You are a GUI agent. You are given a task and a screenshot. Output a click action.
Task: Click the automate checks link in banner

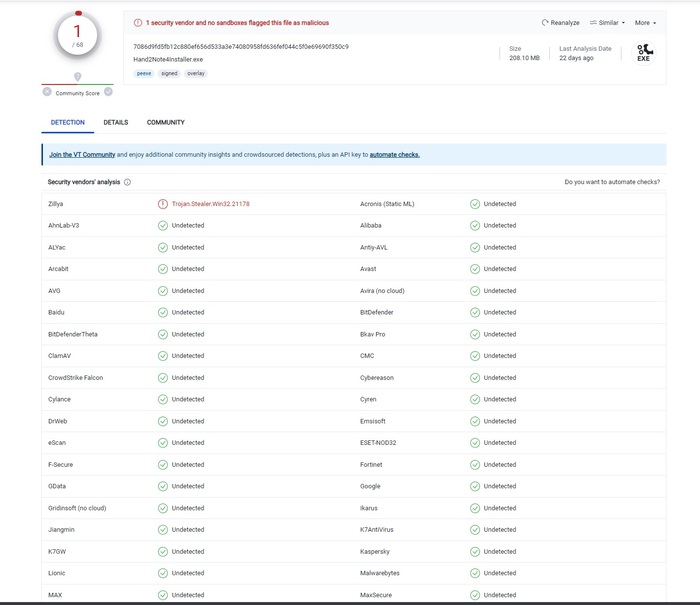(x=394, y=155)
